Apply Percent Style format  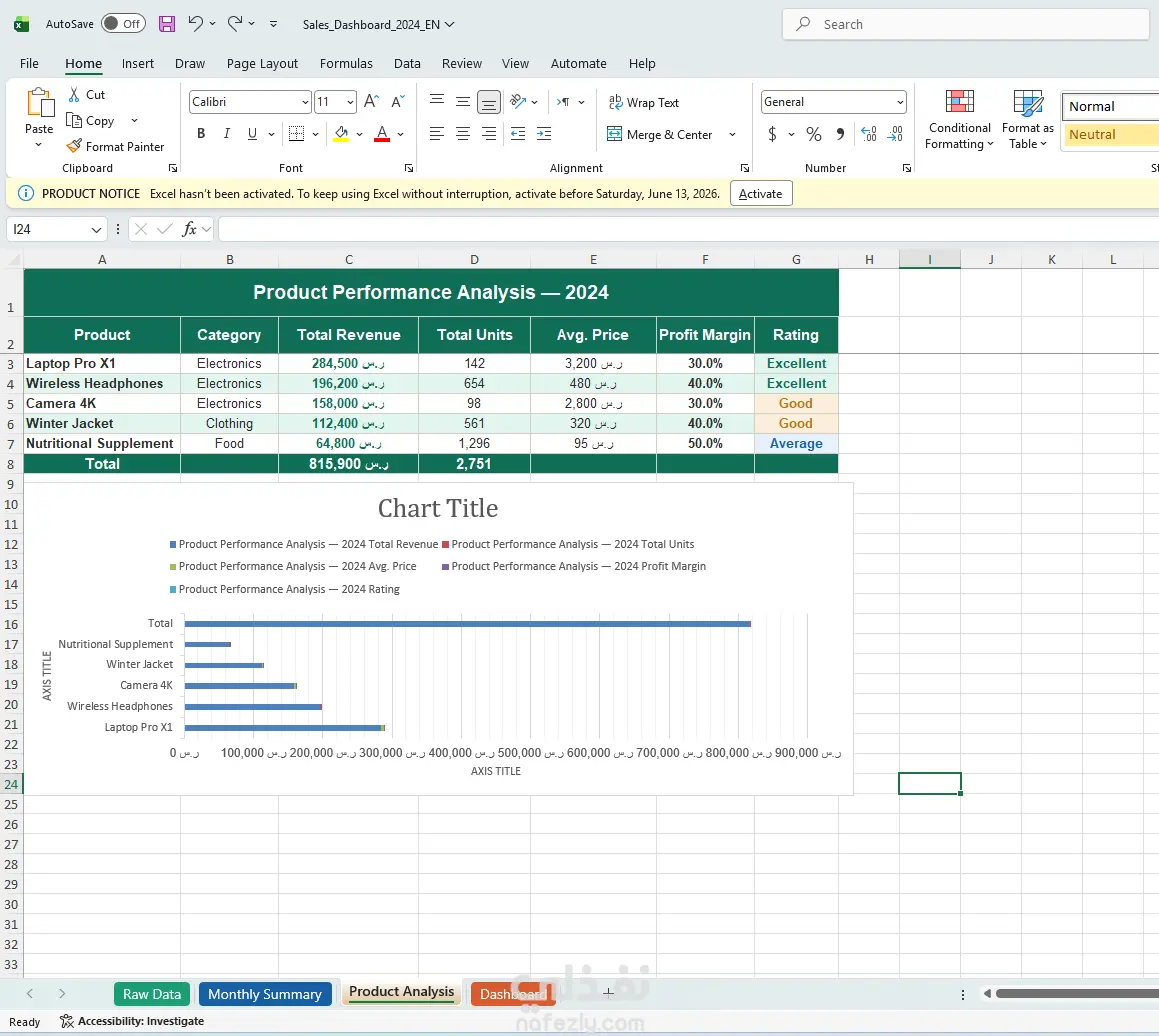tap(814, 134)
